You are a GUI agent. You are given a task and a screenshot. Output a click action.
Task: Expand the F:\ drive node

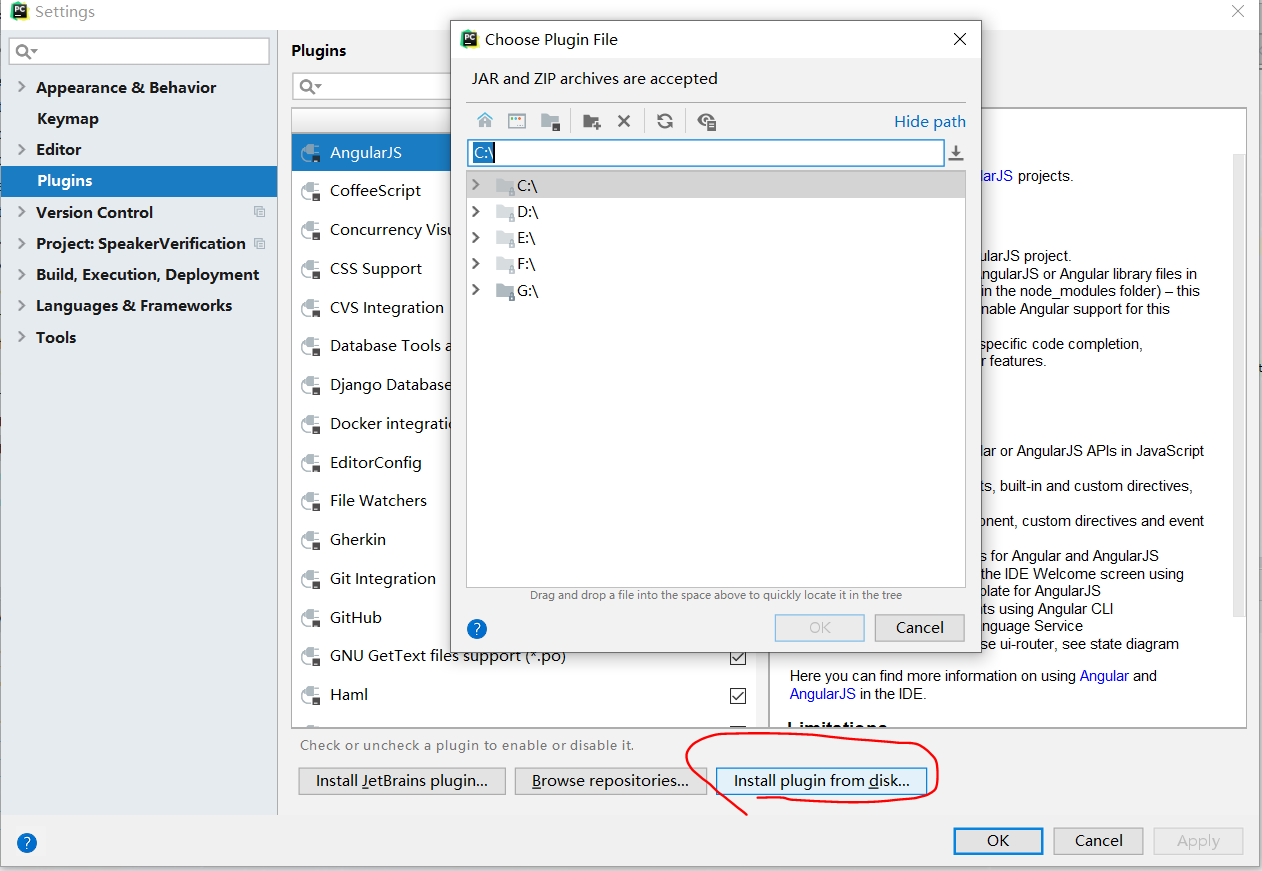(476, 263)
